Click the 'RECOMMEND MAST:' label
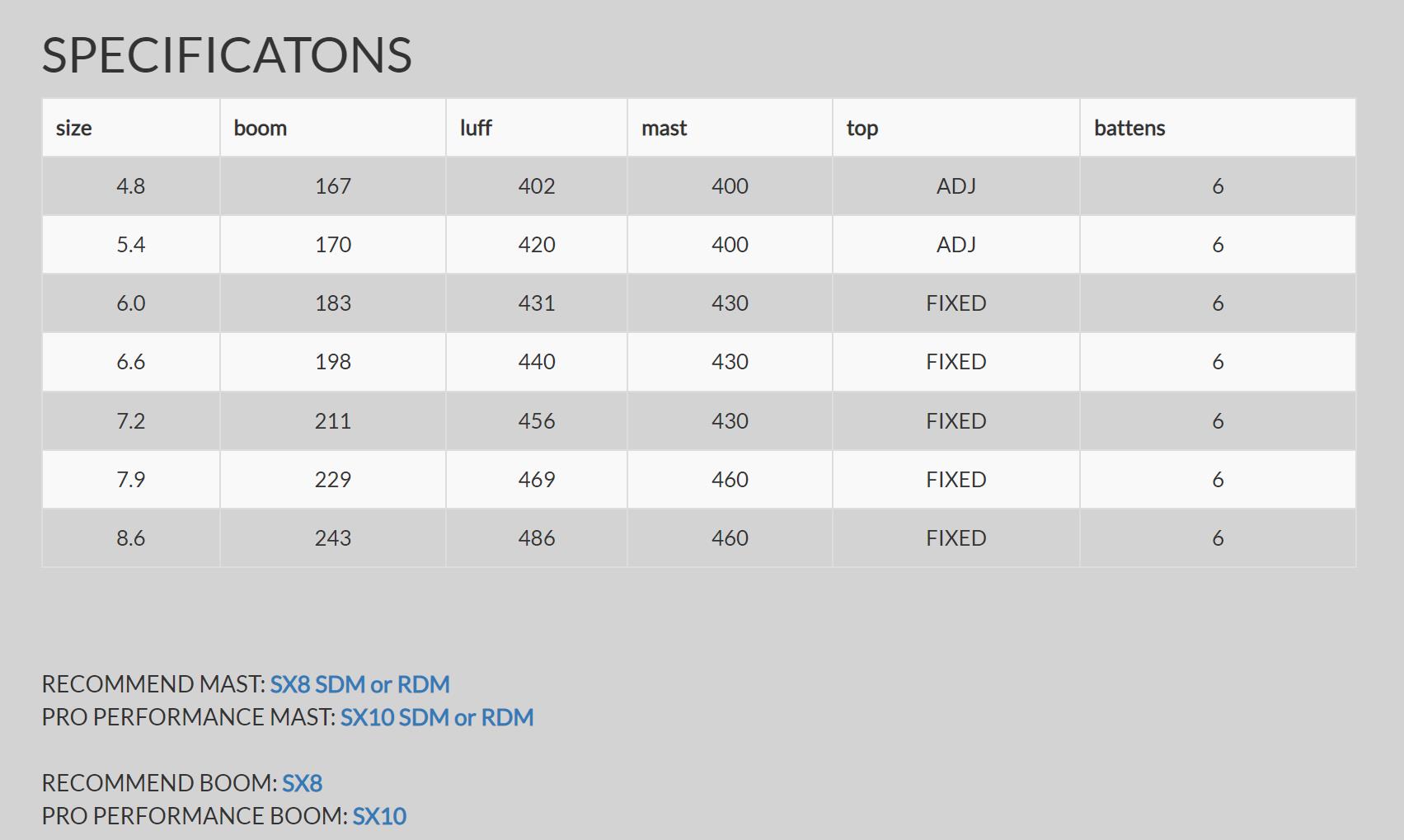 click(153, 684)
